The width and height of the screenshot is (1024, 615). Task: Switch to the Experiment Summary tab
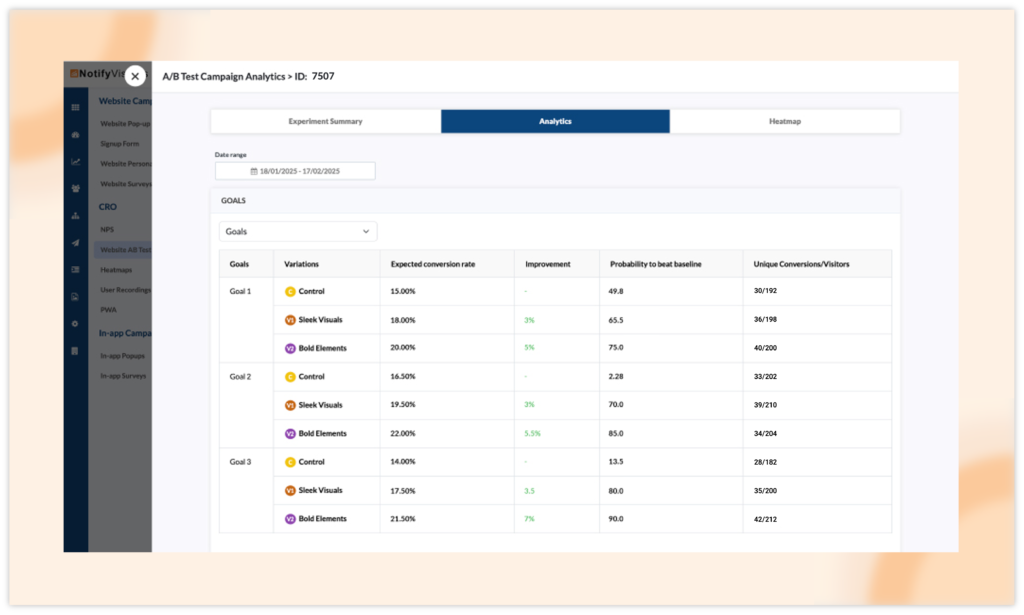point(325,121)
